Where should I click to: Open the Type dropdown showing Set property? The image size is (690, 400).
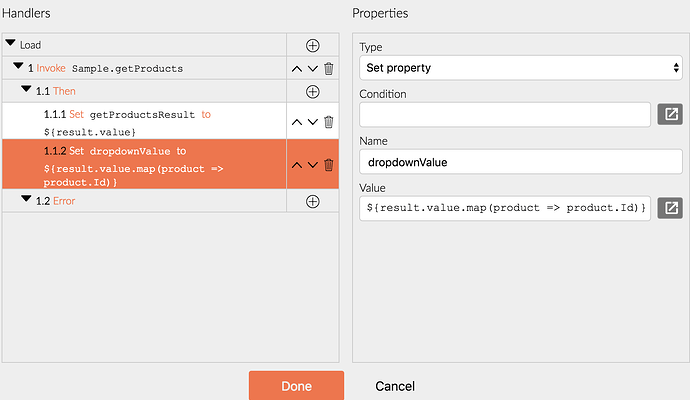[x=519, y=68]
